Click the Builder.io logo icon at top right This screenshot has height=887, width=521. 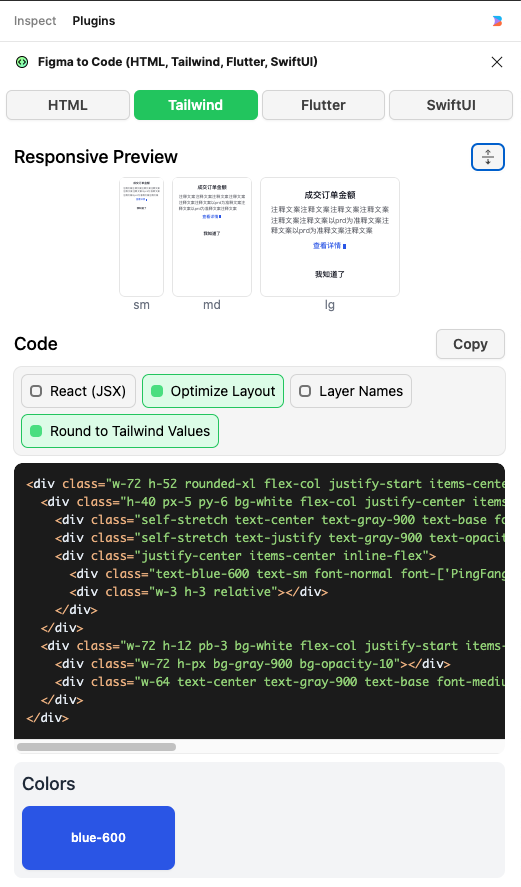click(x=497, y=21)
